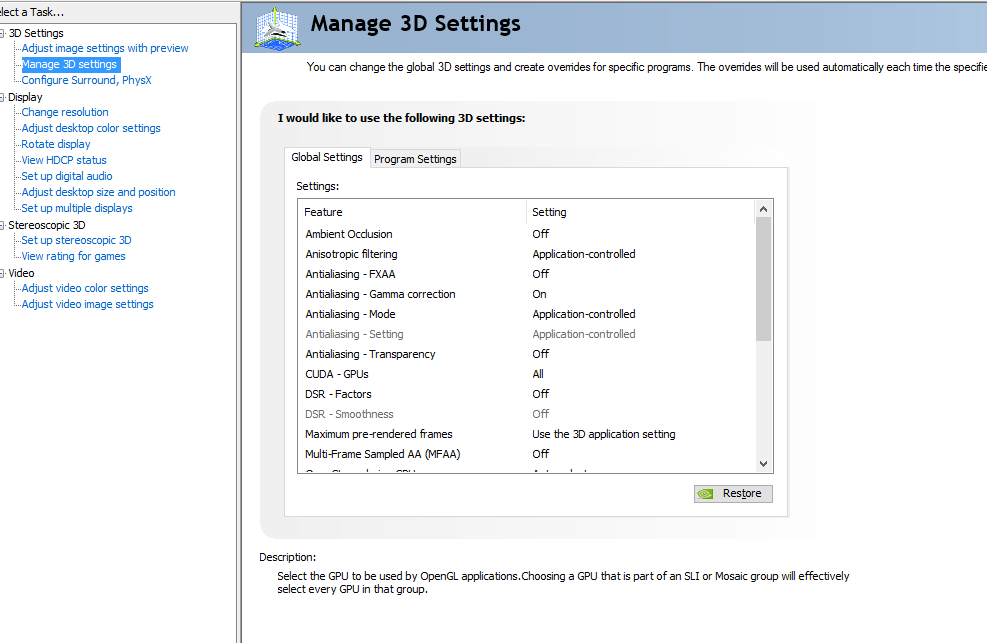Go to Adjust video image settings

click(x=87, y=305)
